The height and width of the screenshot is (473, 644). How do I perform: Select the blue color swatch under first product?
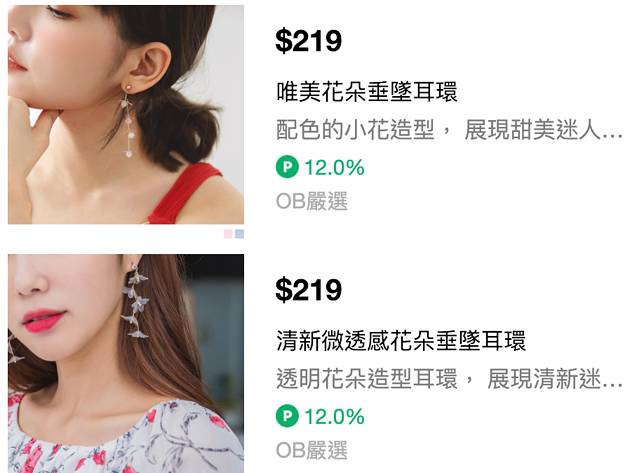[x=239, y=234]
